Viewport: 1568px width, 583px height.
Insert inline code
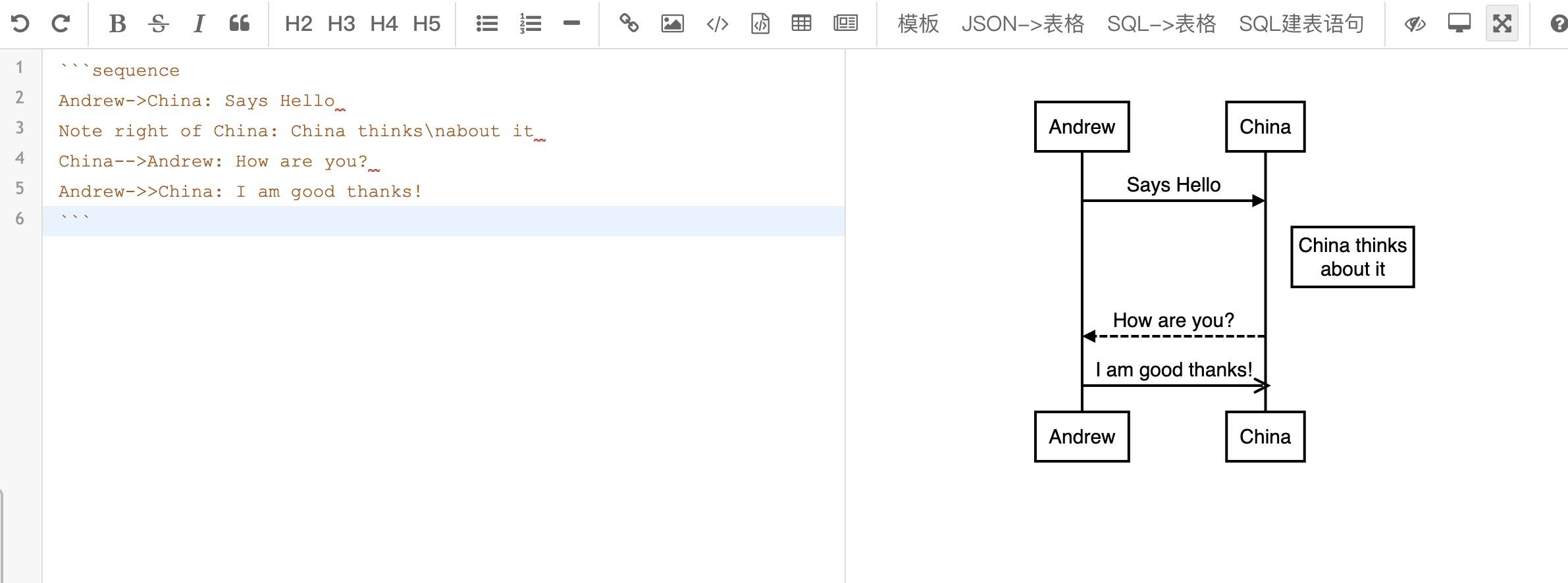tap(717, 24)
